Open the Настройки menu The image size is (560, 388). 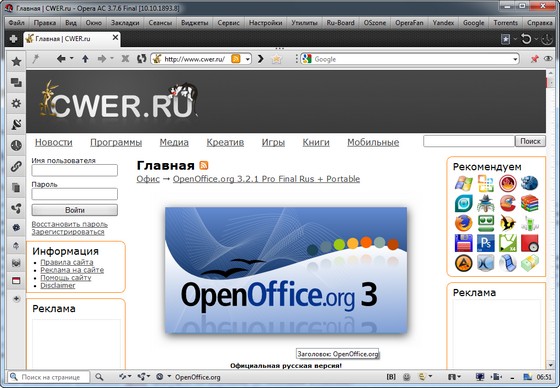coord(265,23)
